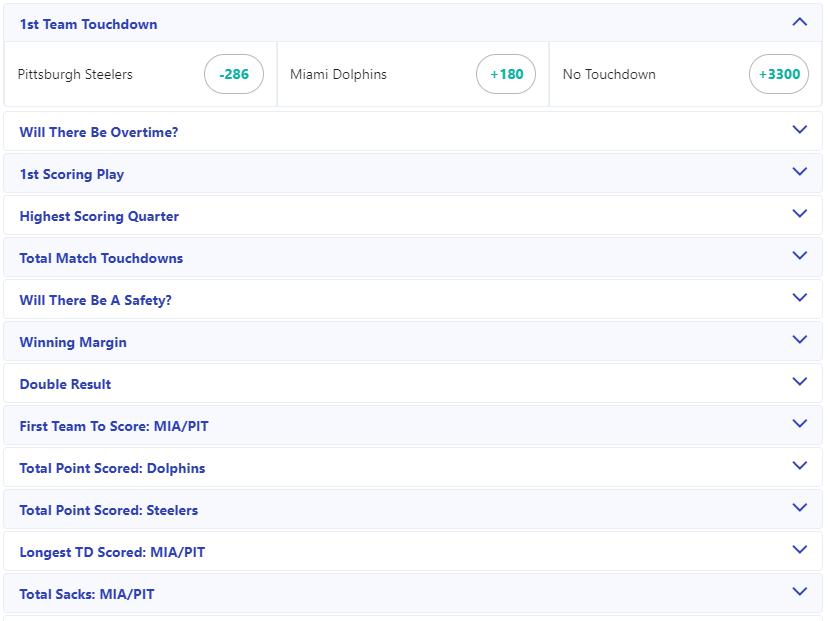This screenshot has width=828, height=621.
Task: Expand Winning Margin chevron
Action: pyautogui.click(x=799, y=339)
